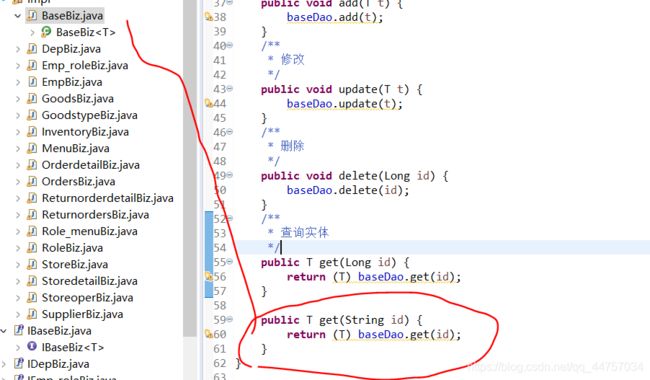Click the OrdersBiz.java file icon
The height and width of the screenshot is (380, 650).
[32, 181]
